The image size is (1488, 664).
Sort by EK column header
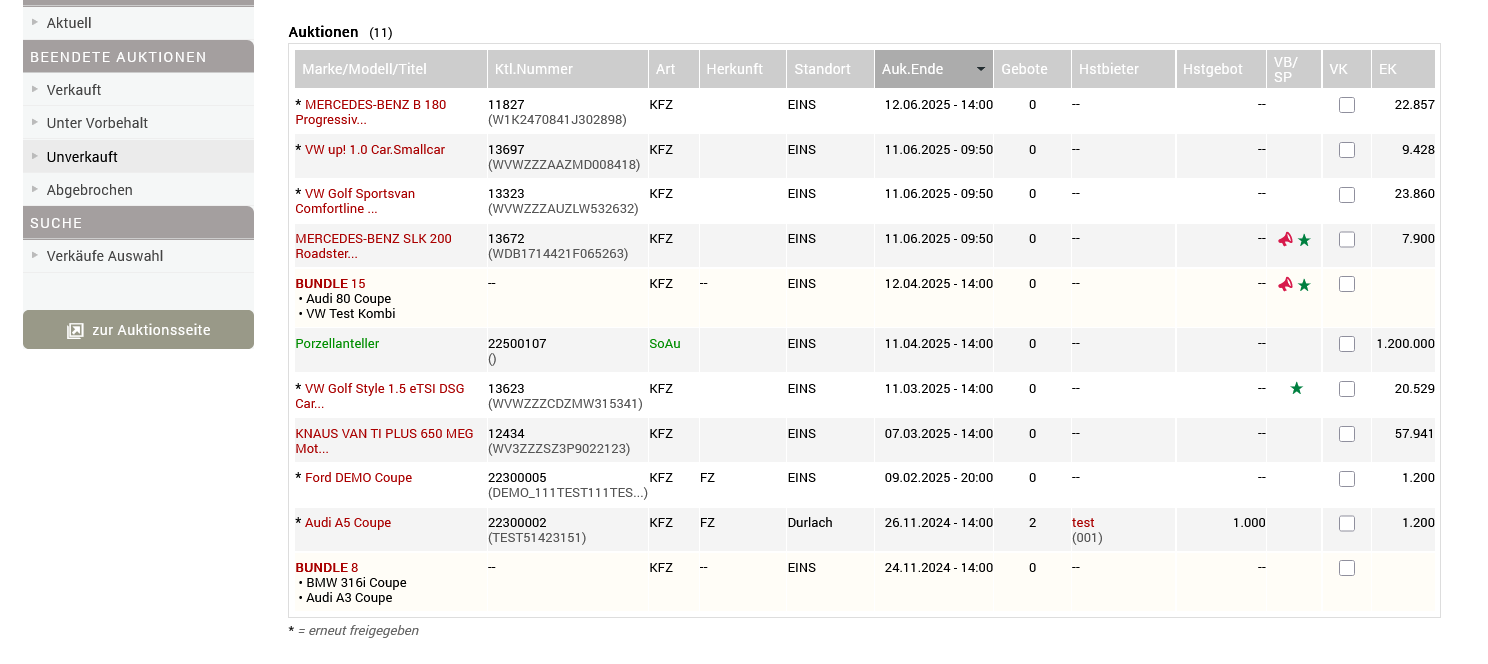coord(1387,69)
